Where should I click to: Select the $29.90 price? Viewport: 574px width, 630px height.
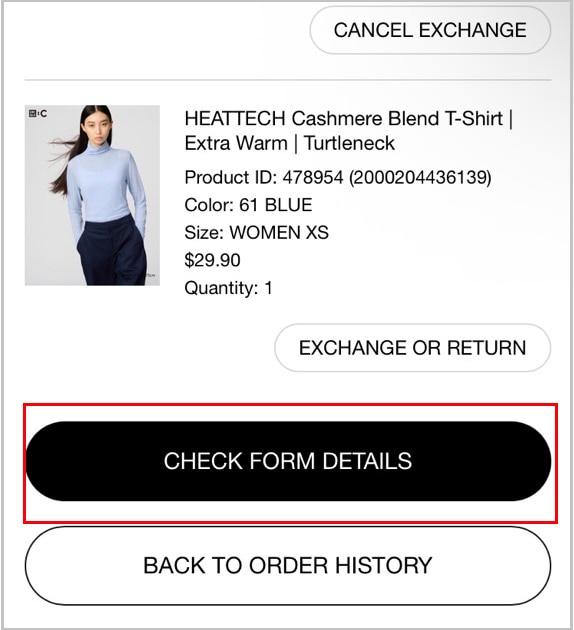pos(212,260)
